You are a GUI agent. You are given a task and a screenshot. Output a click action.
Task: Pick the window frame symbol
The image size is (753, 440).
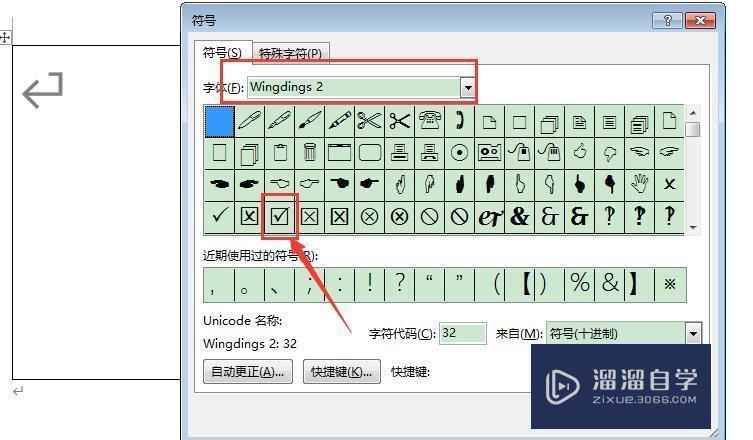[x=340, y=153]
